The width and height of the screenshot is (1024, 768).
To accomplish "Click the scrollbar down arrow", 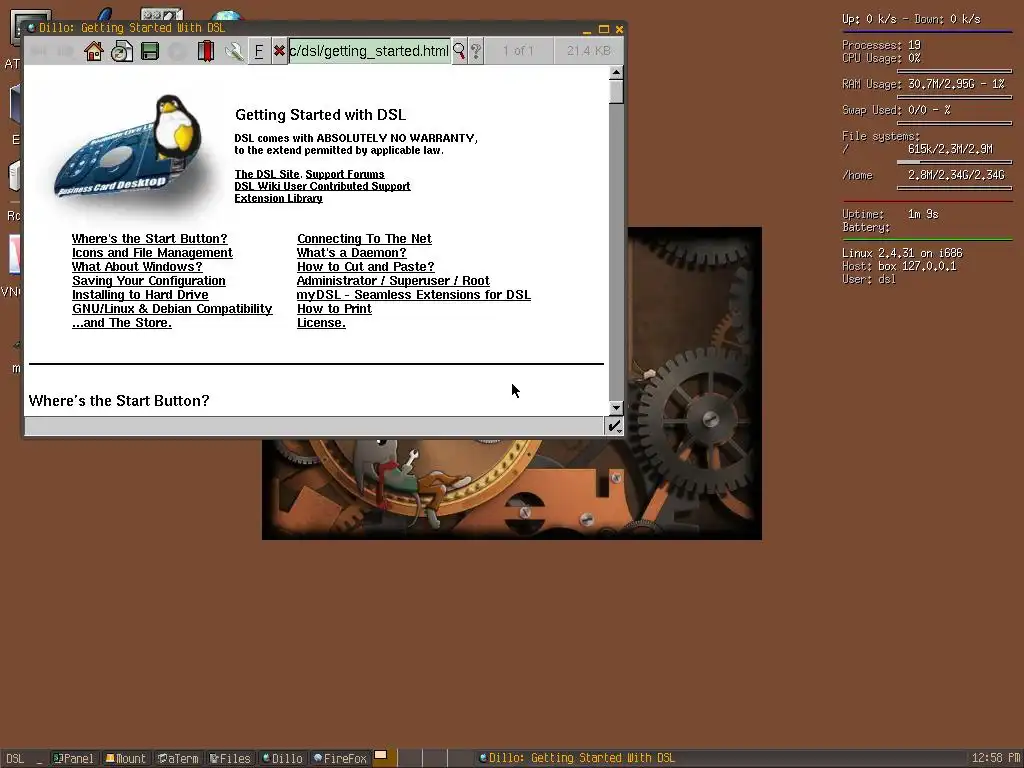I will [616, 408].
